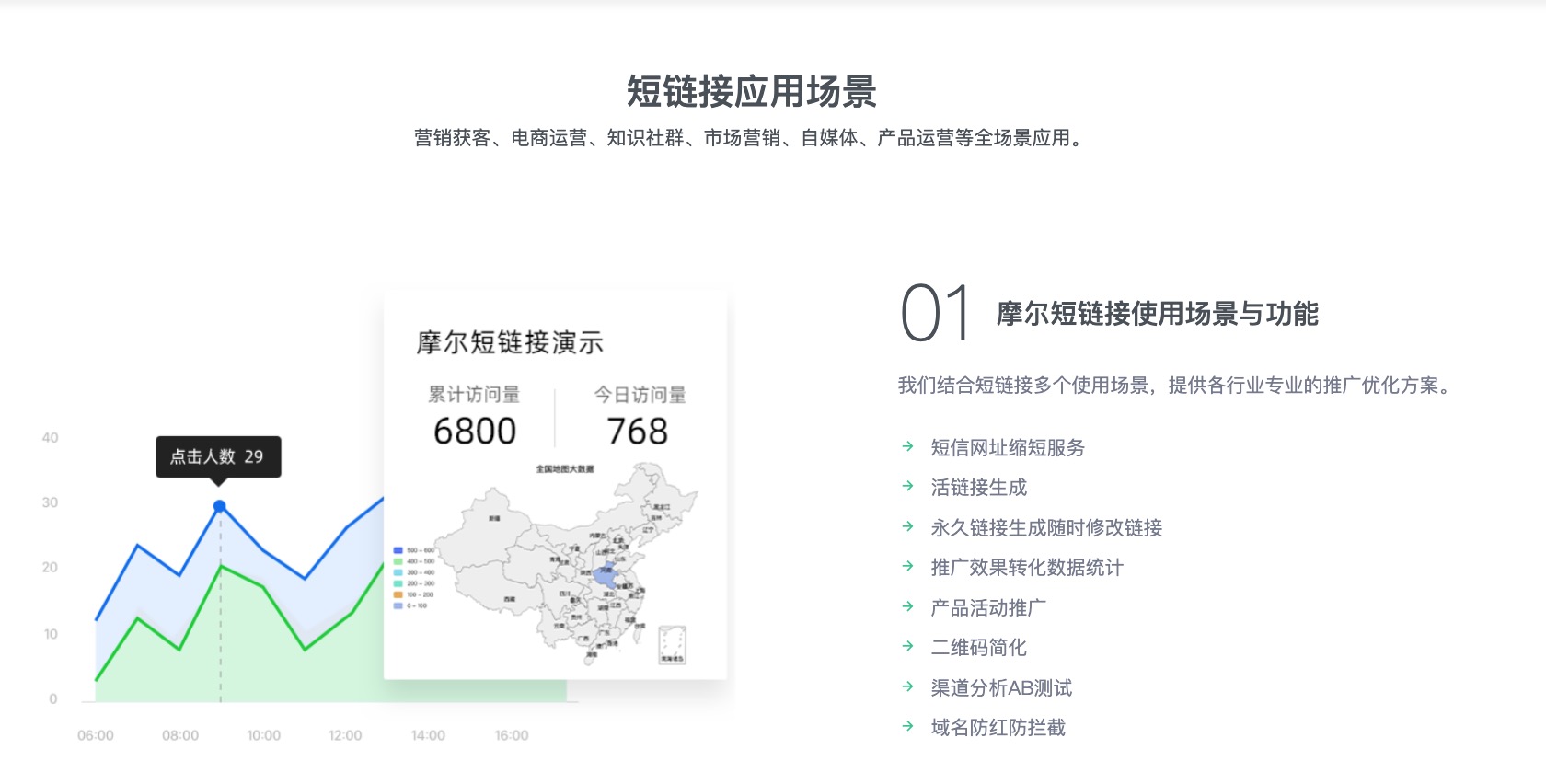Open the 短信网址缩短服务 list item

point(1008,448)
